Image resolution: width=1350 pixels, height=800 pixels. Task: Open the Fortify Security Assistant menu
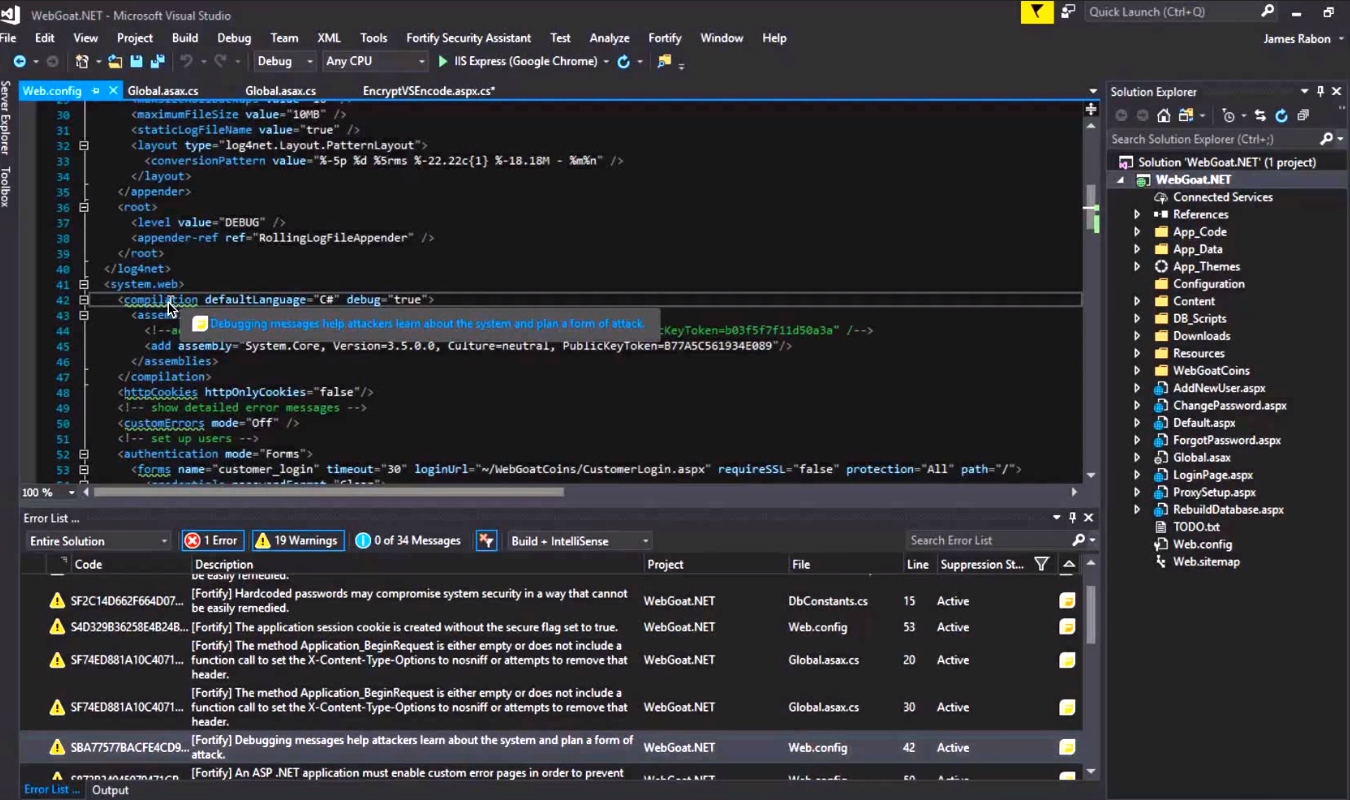pos(469,38)
